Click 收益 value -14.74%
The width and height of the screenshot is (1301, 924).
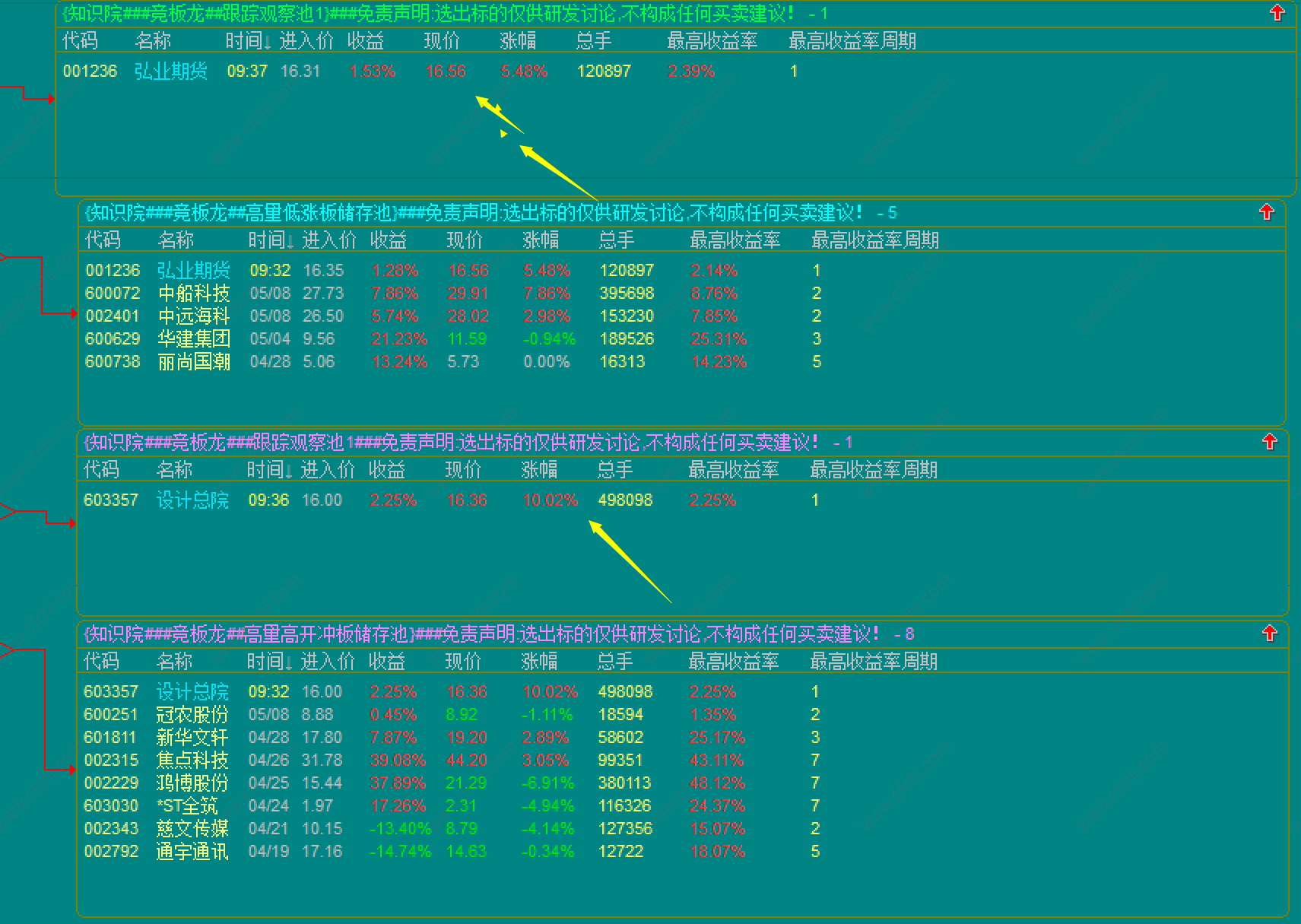point(400,852)
